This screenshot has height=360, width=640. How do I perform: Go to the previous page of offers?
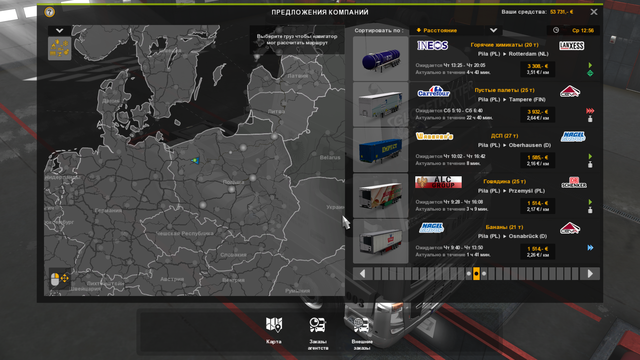tap(362, 274)
